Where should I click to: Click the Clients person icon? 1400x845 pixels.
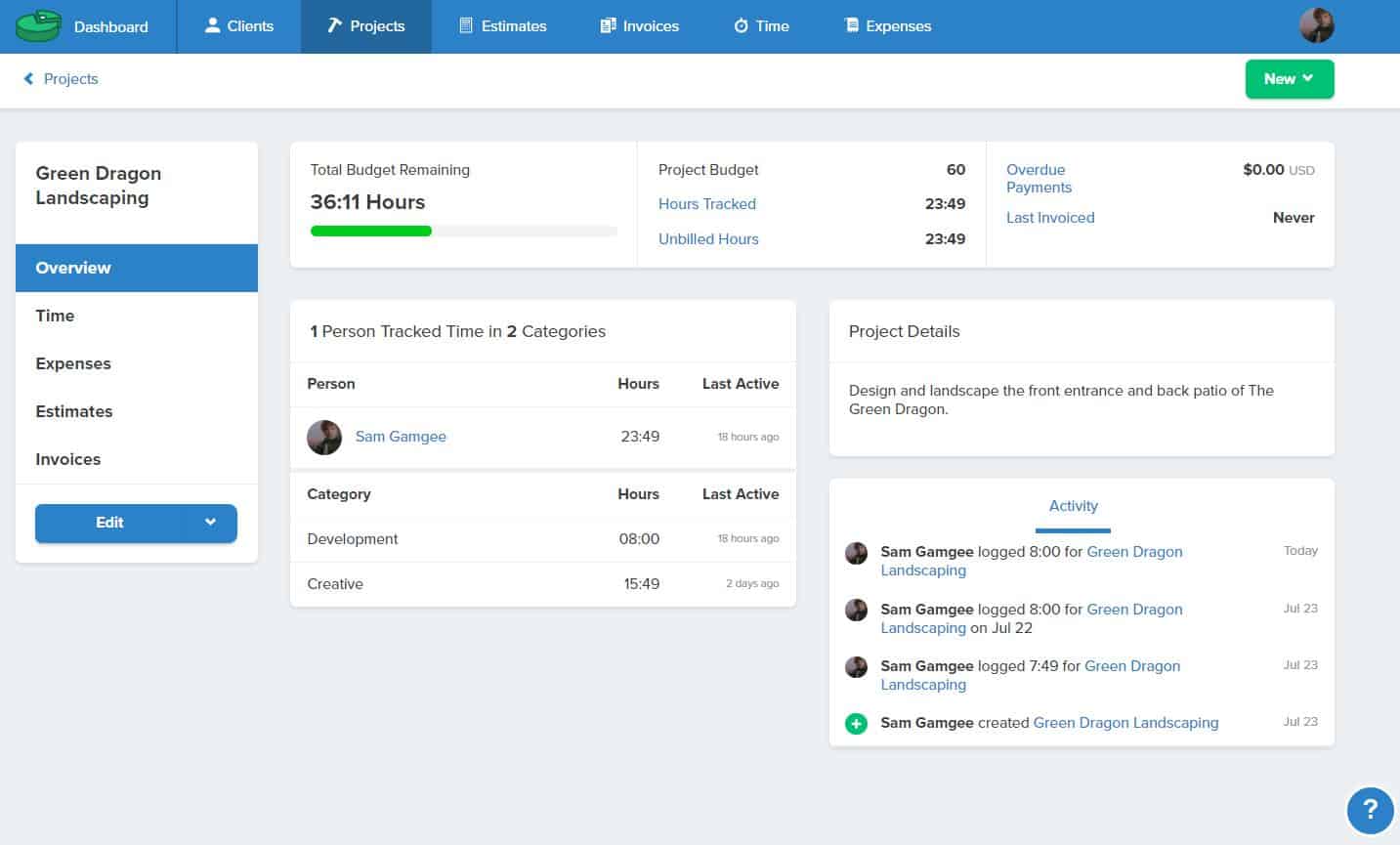tap(212, 25)
